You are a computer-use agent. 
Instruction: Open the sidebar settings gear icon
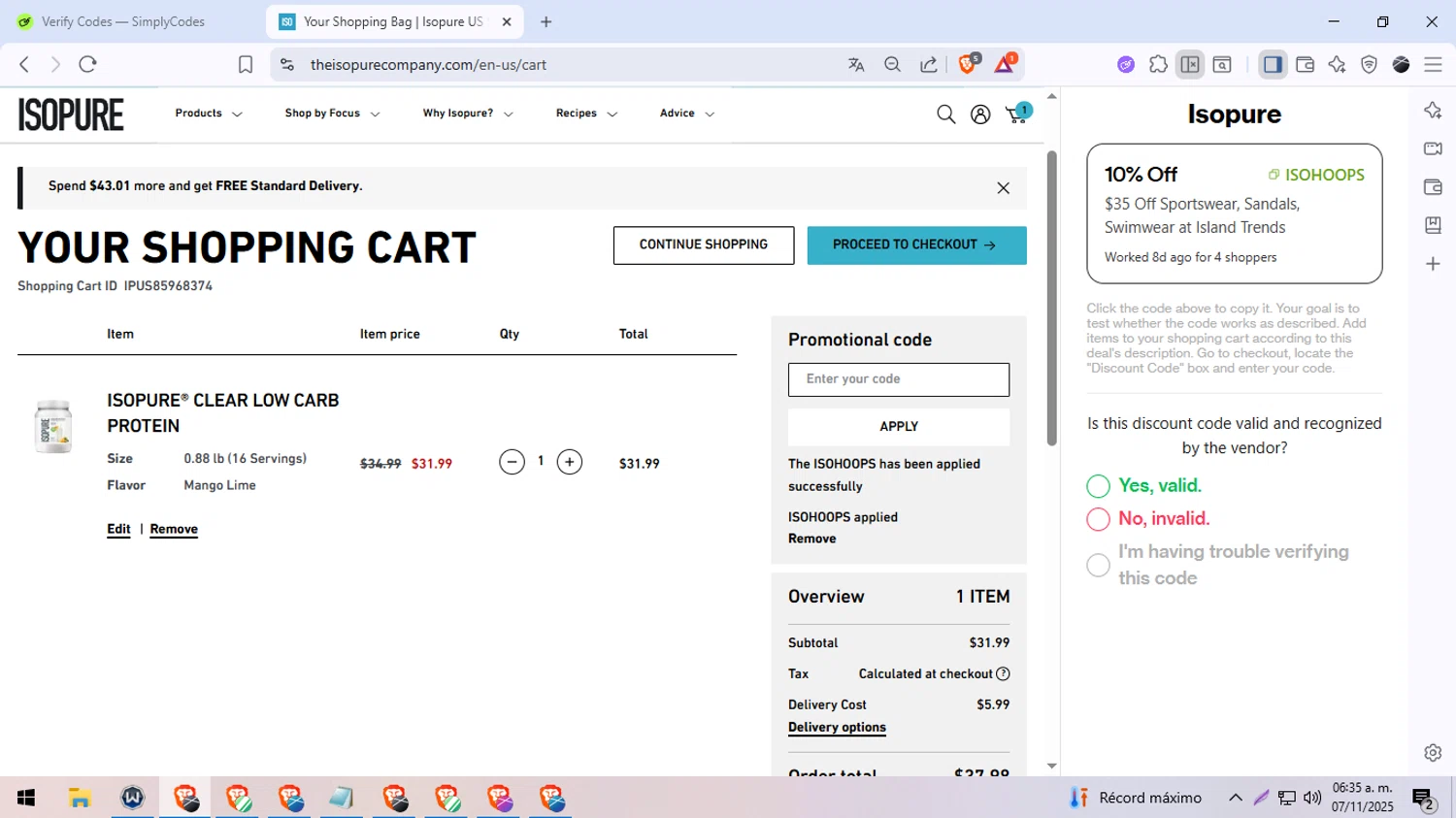pyautogui.click(x=1433, y=752)
